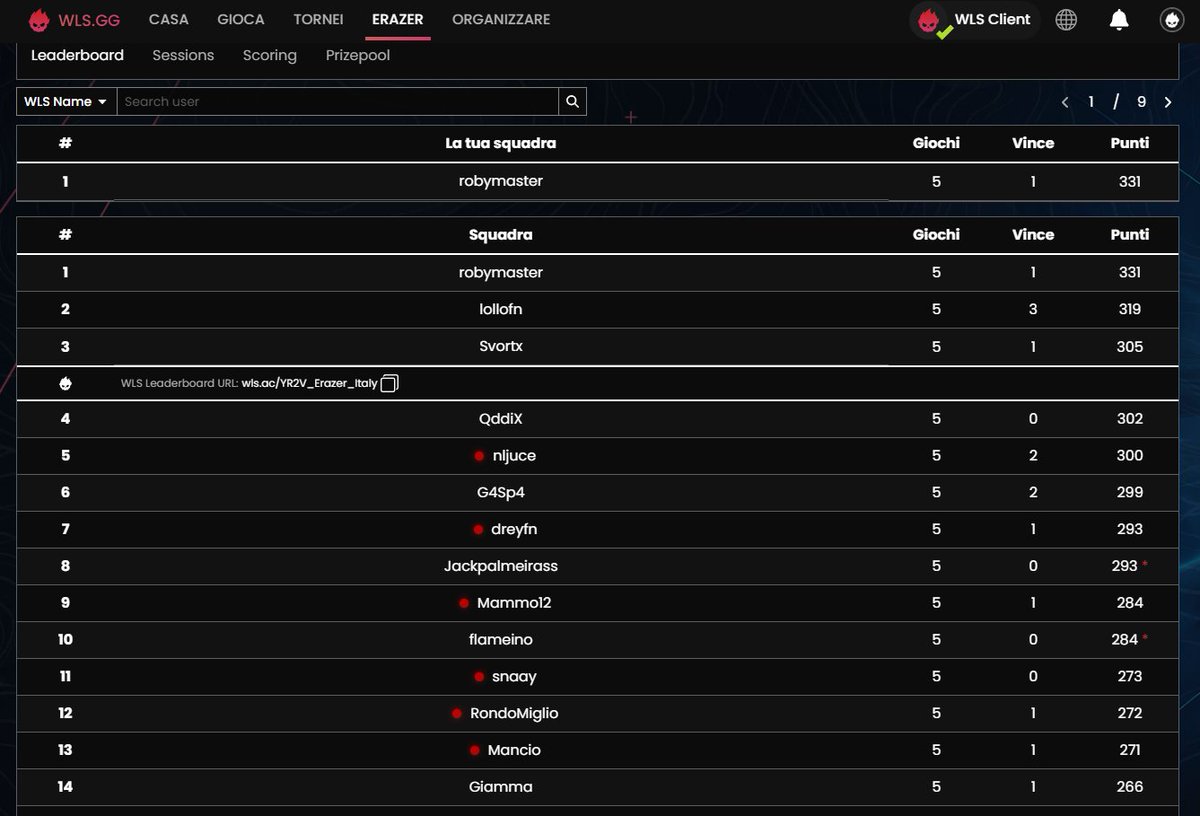The width and height of the screenshot is (1200, 816).
Task: Open the TORNEI menu
Action: [x=318, y=19]
